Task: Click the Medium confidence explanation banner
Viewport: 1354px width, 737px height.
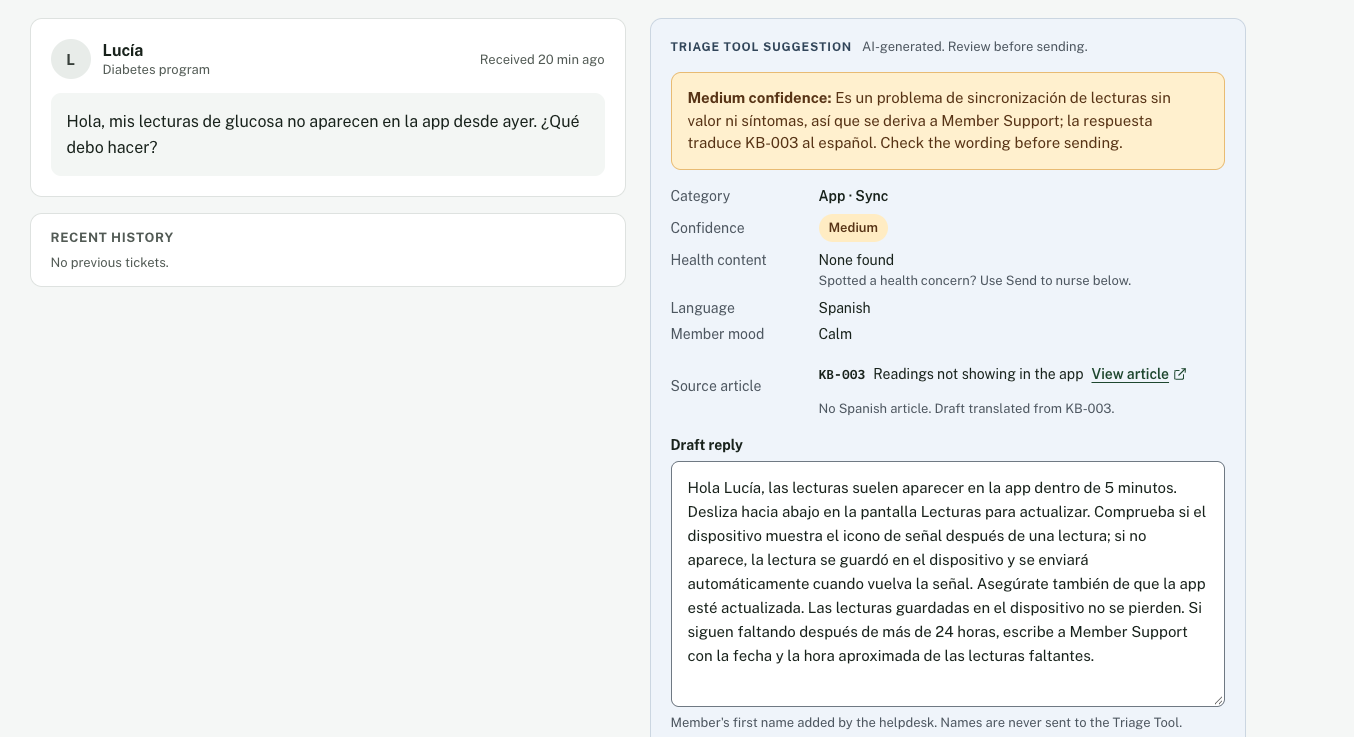Action: (x=947, y=121)
